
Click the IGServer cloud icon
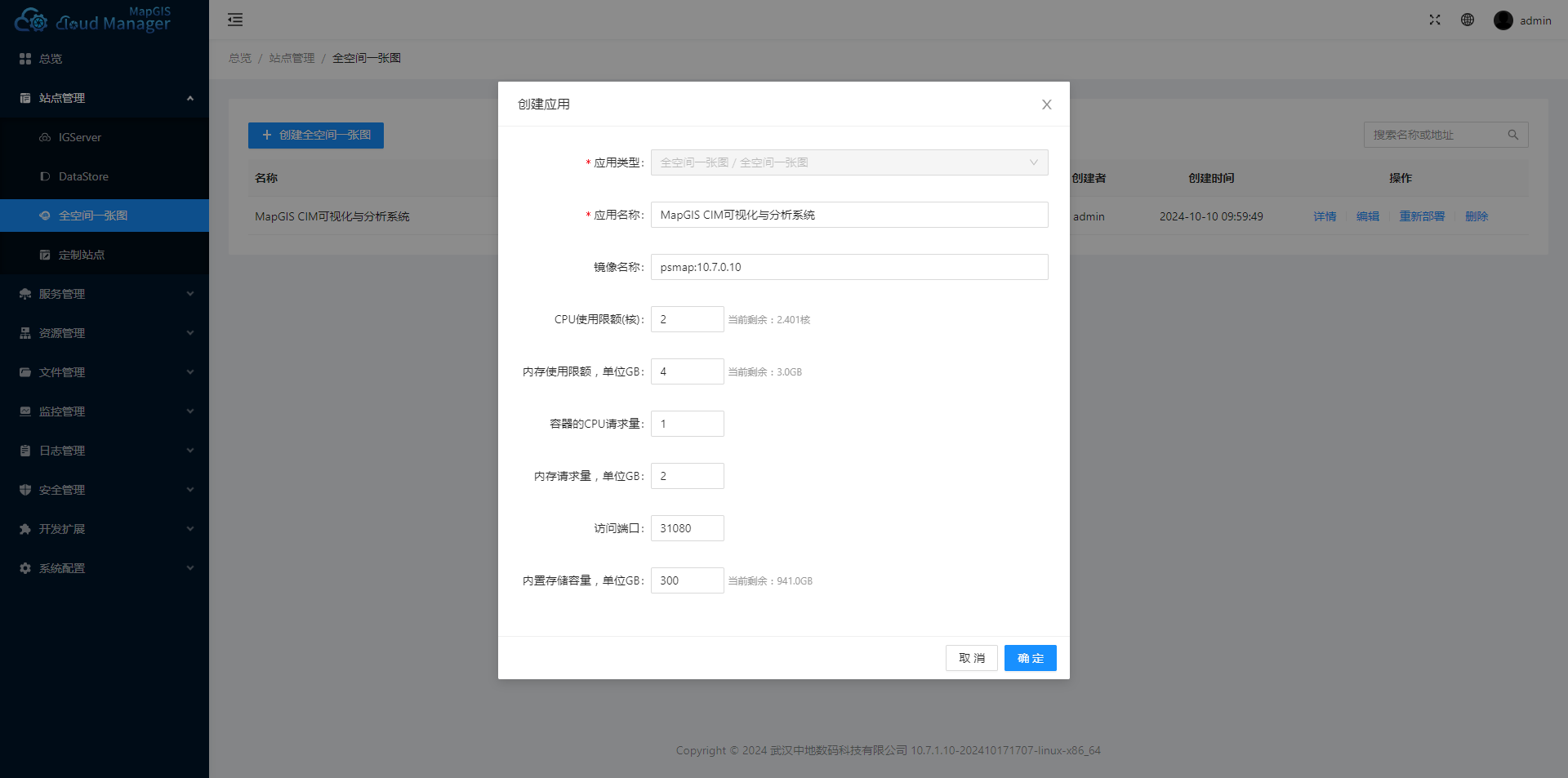tap(45, 137)
